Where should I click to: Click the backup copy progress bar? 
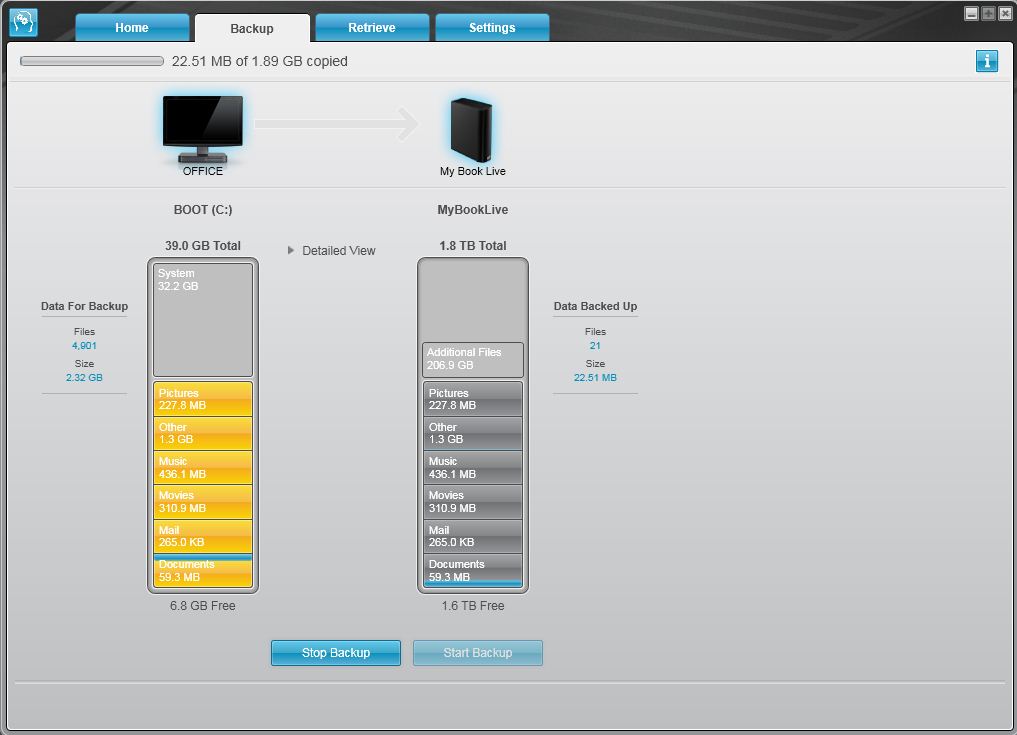point(91,61)
